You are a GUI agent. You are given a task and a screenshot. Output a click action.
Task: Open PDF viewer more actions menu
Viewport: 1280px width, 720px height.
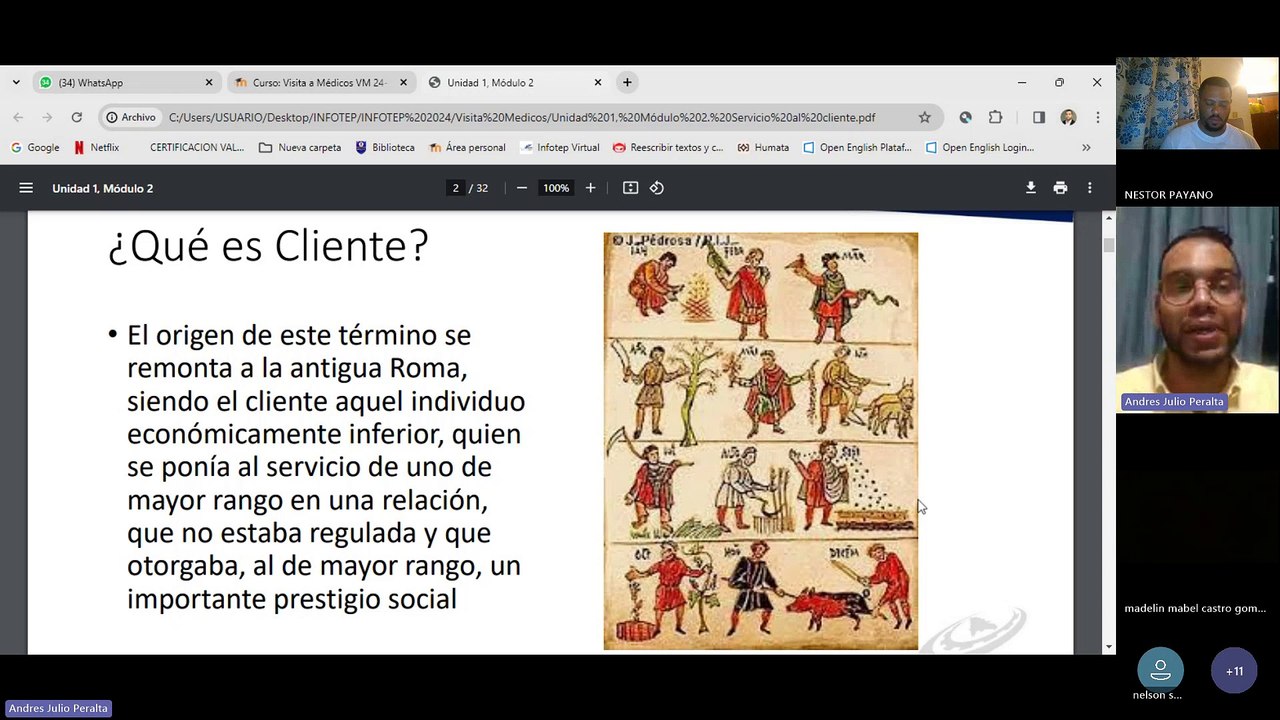coord(1089,188)
